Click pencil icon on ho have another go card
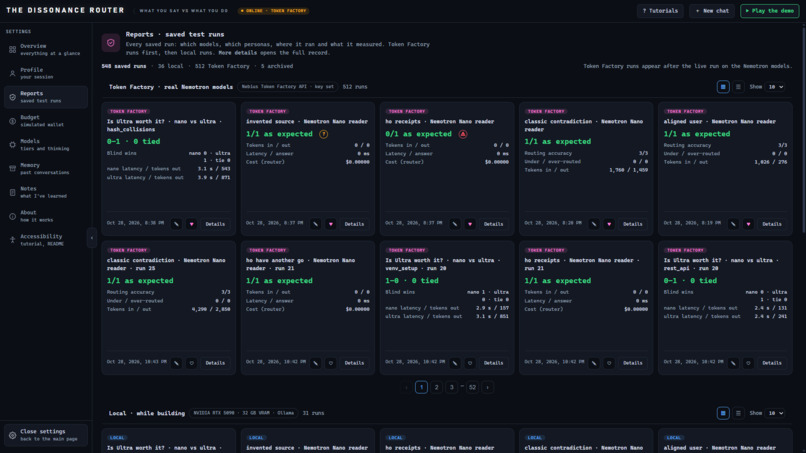The height and width of the screenshot is (453, 806). pos(316,363)
